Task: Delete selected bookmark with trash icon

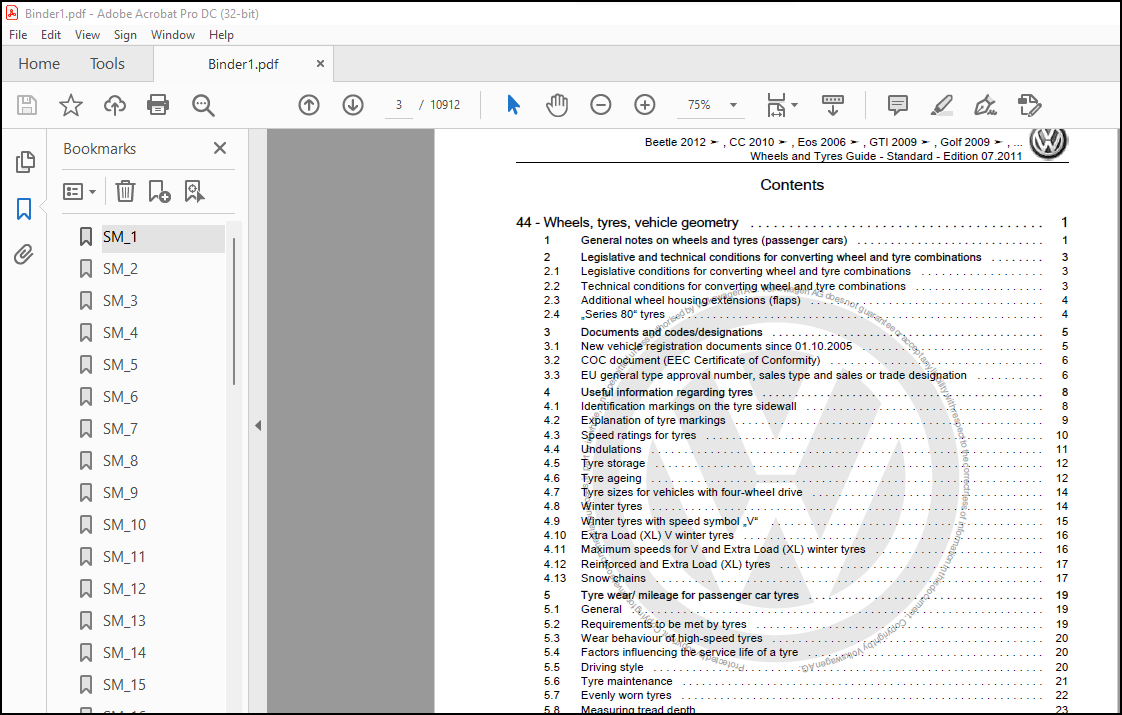Action: tap(125, 191)
